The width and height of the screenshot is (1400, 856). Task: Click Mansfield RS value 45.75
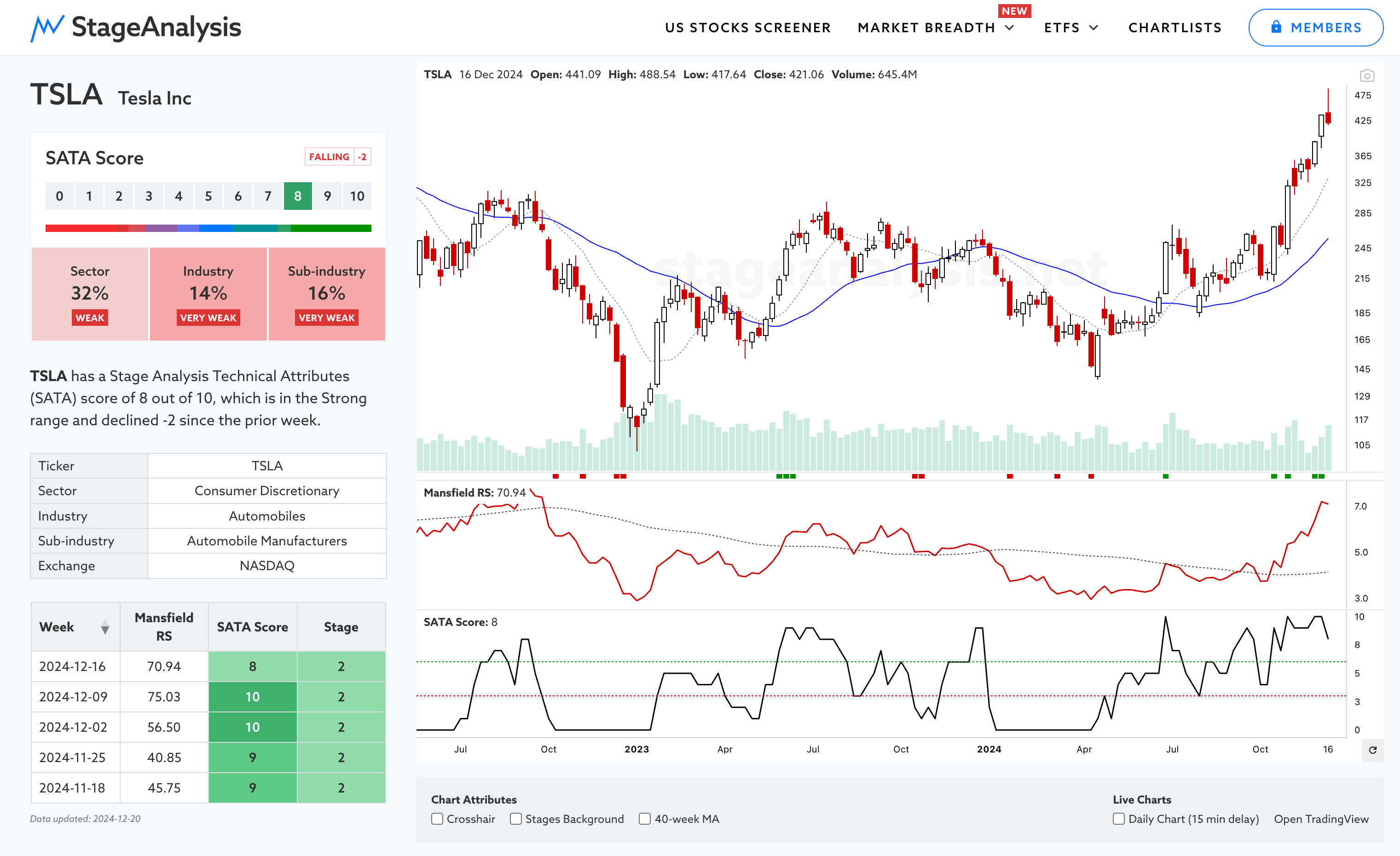coord(164,788)
